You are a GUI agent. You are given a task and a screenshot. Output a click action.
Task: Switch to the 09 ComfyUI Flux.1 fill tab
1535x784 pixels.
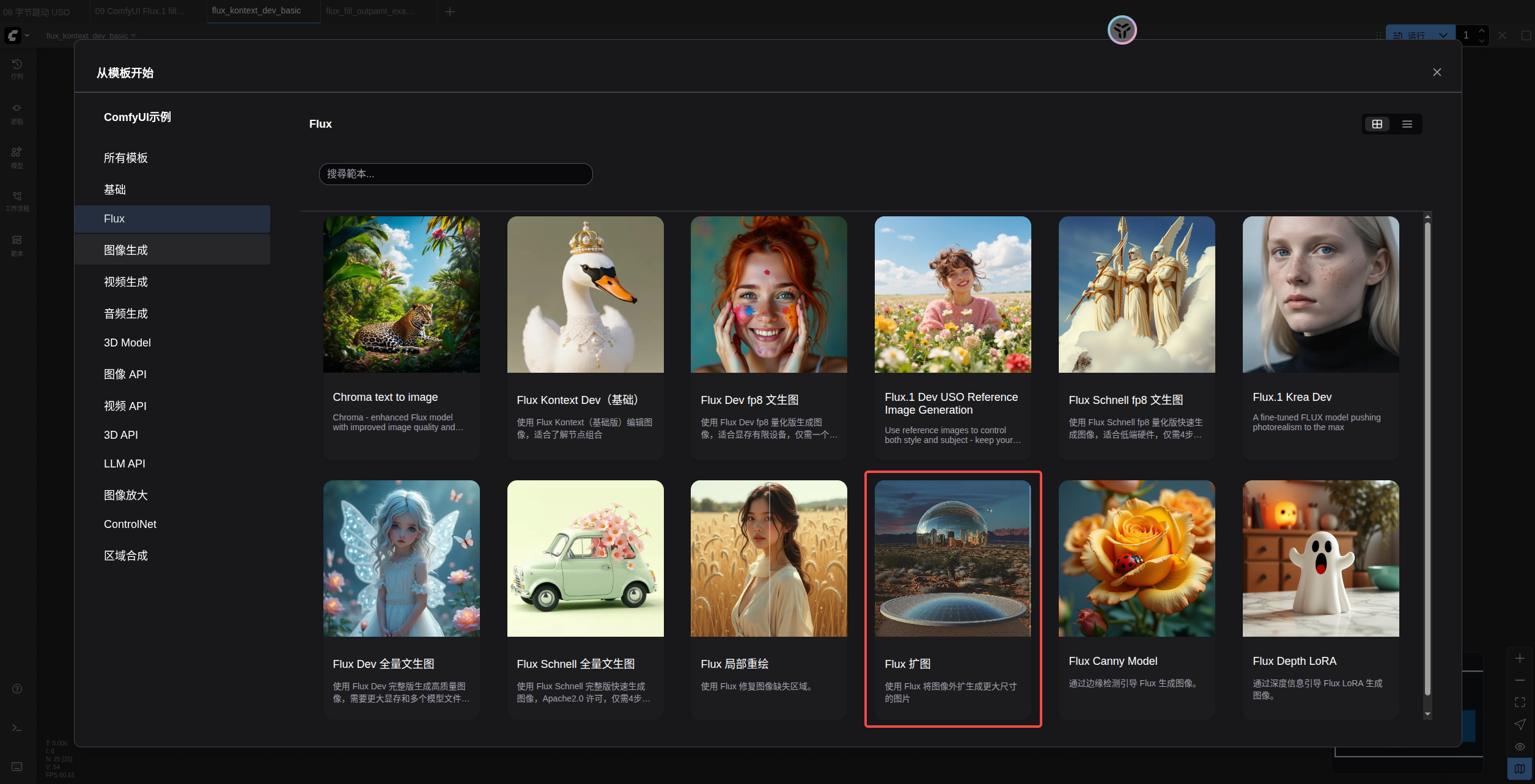point(140,11)
